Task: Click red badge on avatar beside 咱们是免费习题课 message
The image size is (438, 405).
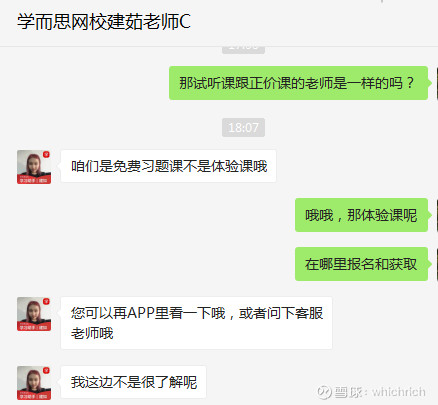Action: 46,154
